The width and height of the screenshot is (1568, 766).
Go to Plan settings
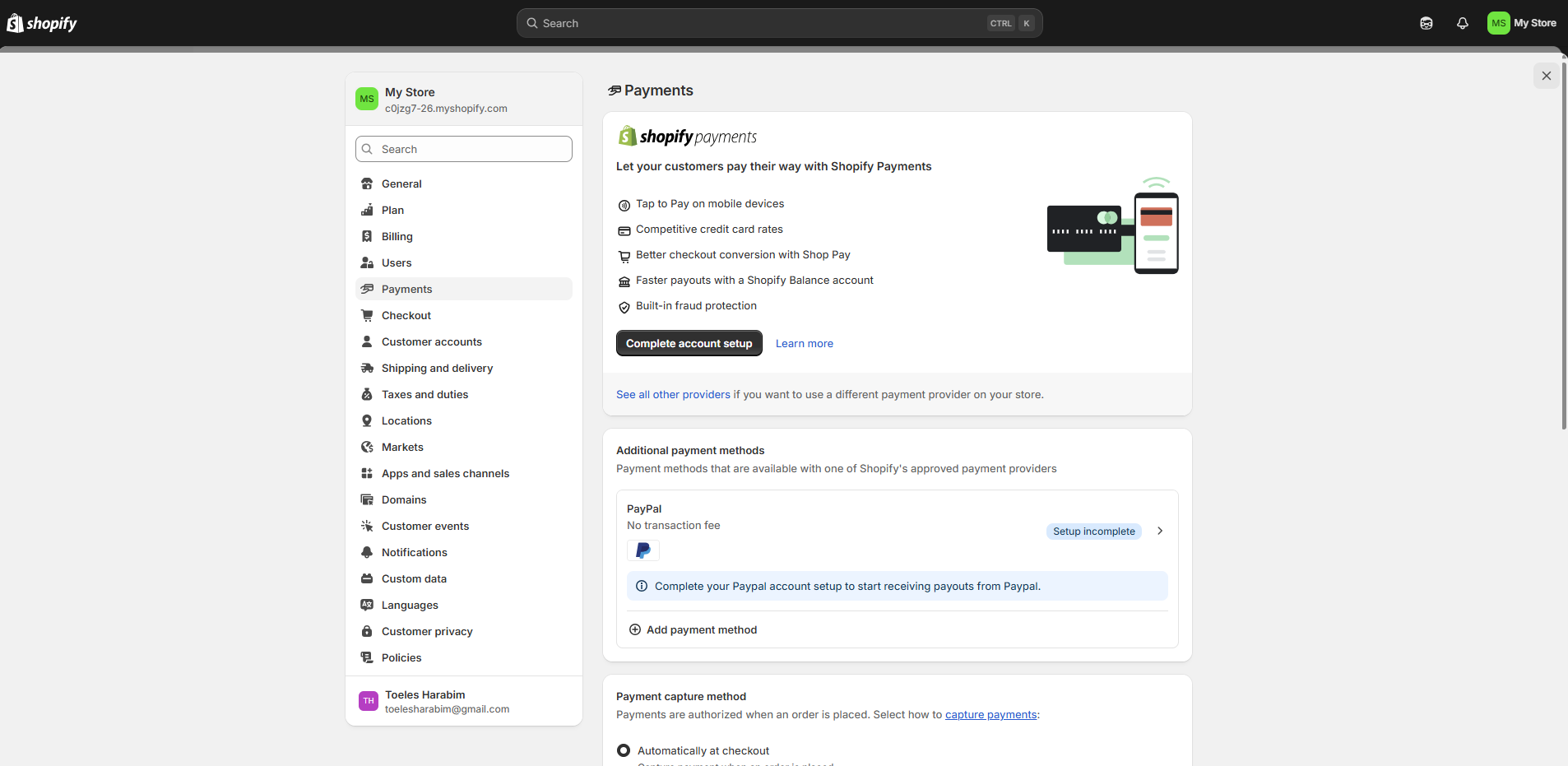pyautogui.click(x=464, y=210)
